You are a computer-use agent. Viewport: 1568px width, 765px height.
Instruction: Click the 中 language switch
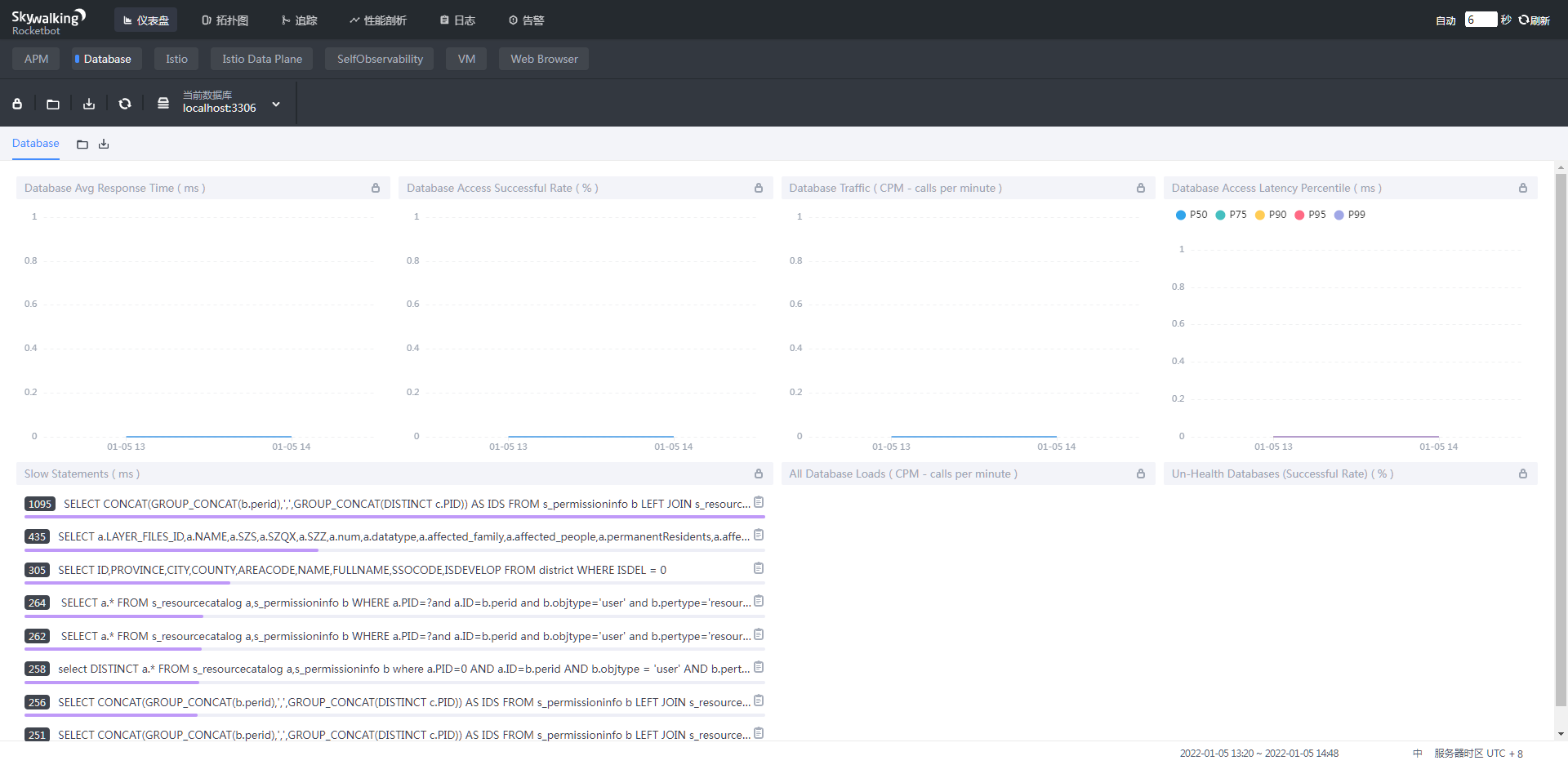[x=1417, y=754]
